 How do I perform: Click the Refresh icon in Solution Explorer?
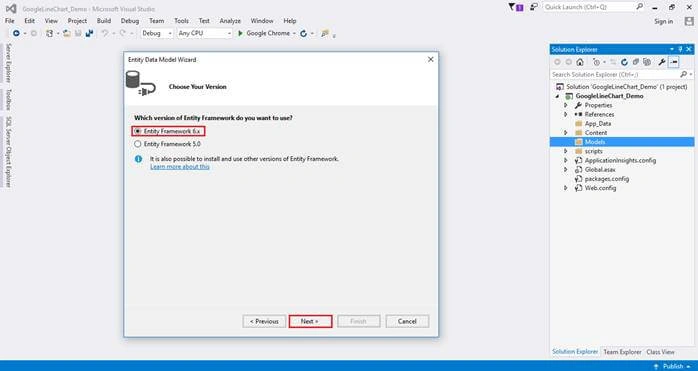point(625,62)
